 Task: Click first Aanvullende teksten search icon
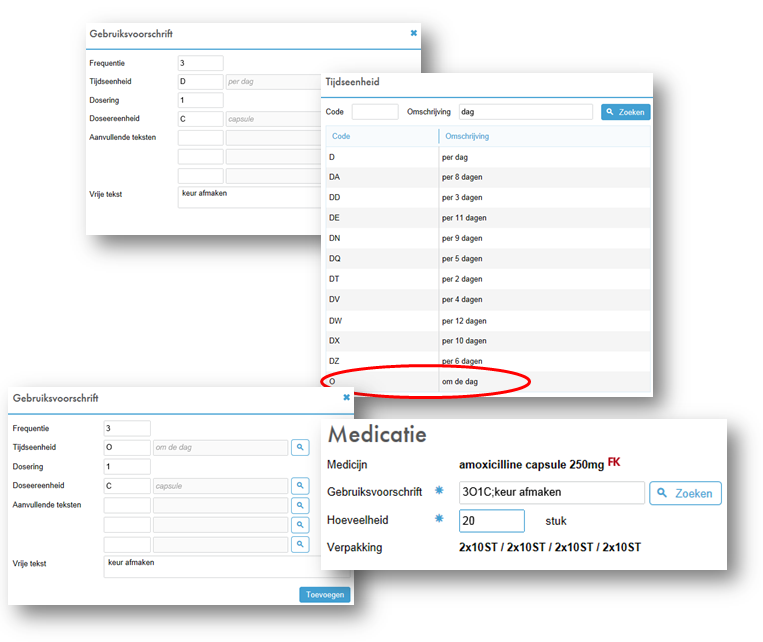pyautogui.click(x=300, y=505)
